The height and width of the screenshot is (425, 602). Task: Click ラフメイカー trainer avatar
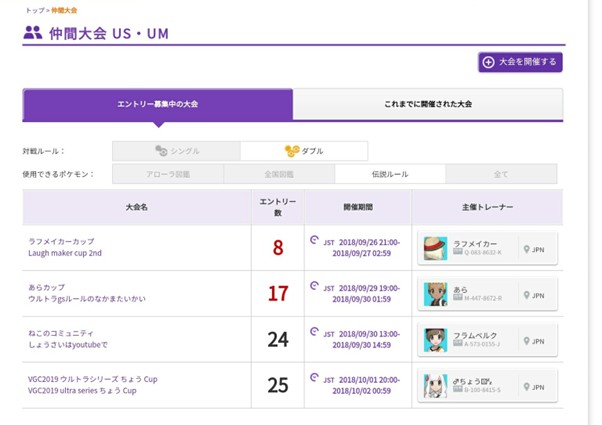coord(435,248)
